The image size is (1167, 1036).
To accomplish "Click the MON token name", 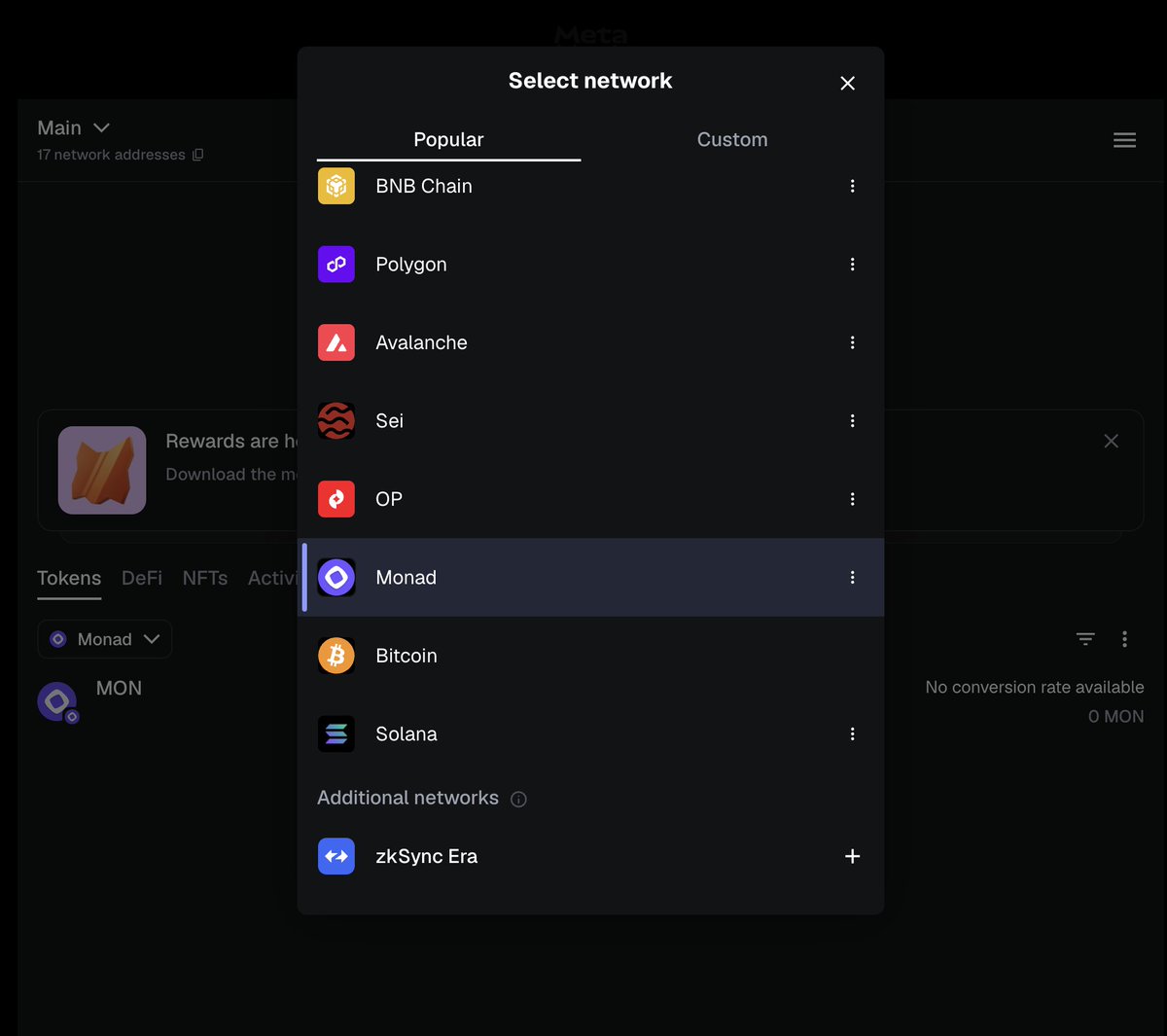I will (x=119, y=689).
